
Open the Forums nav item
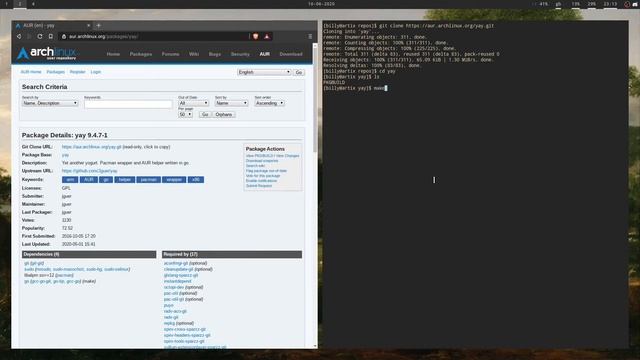170,54
